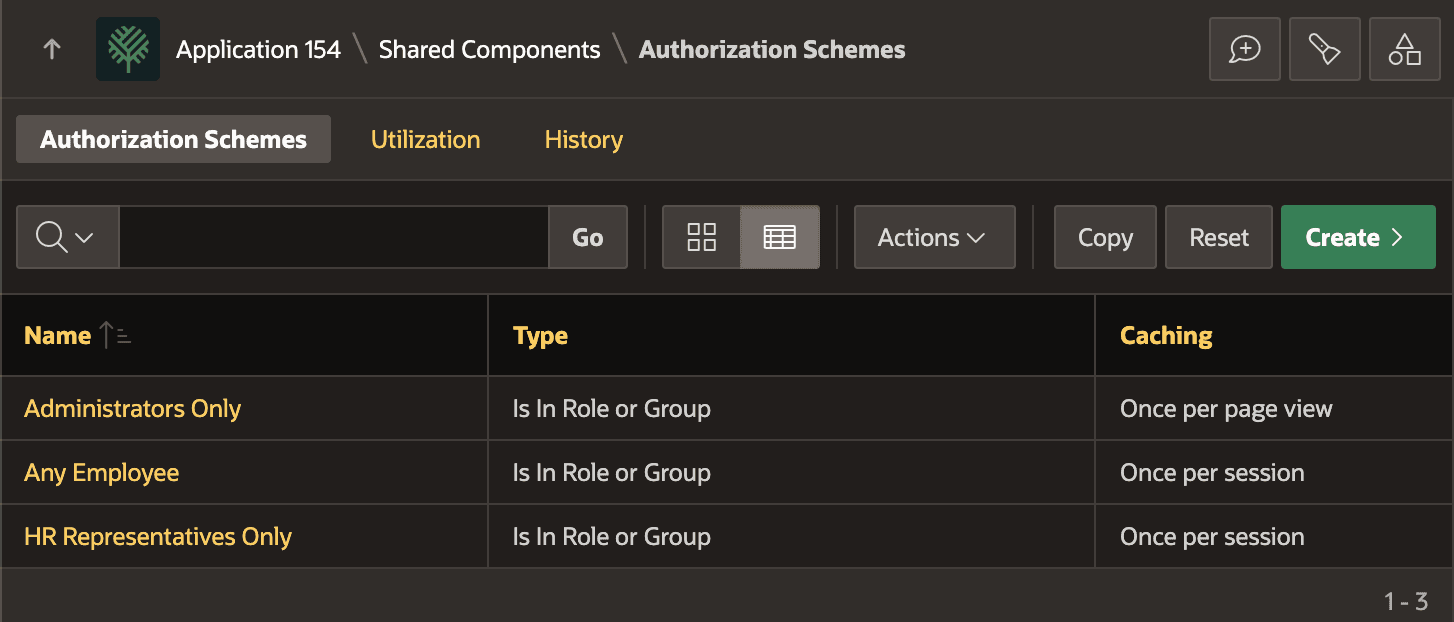The image size is (1454, 622).
Task: Click the Caching column header
Action: click(x=1166, y=335)
